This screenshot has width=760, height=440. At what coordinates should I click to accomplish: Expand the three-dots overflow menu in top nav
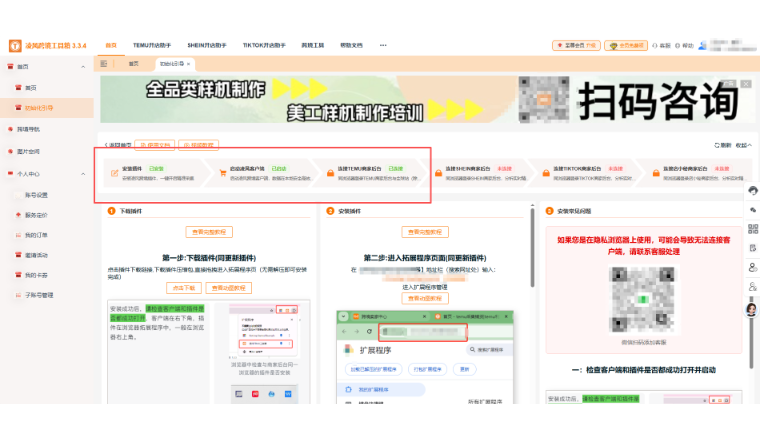point(383,46)
